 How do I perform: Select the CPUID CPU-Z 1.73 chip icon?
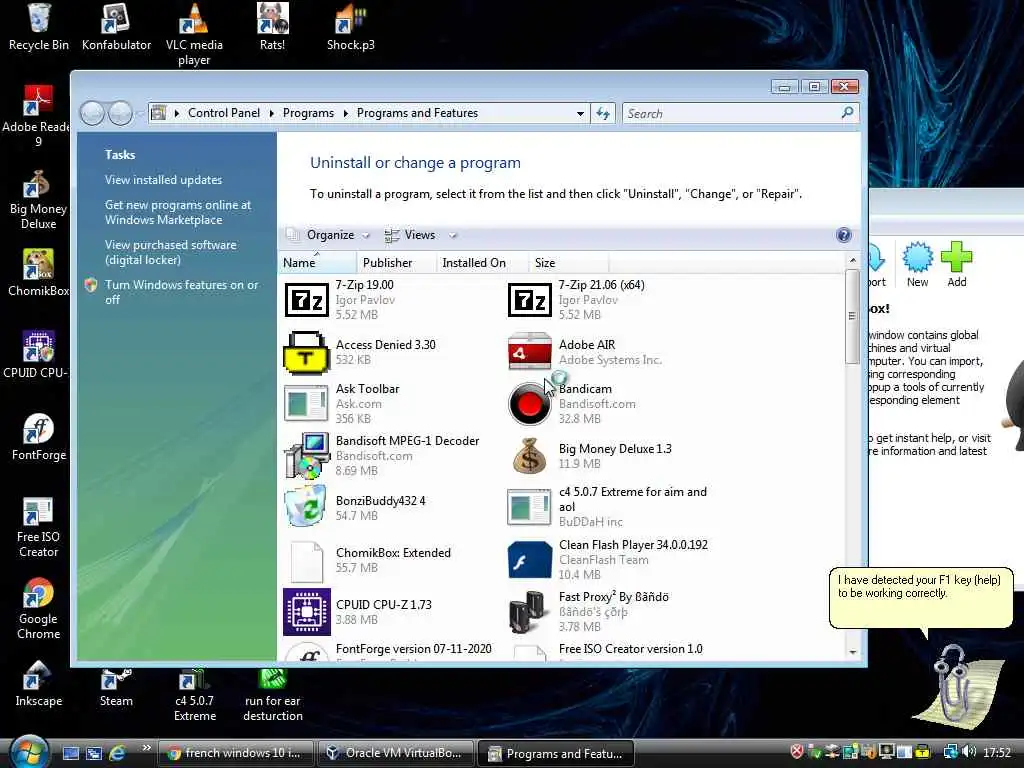(307, 612)
